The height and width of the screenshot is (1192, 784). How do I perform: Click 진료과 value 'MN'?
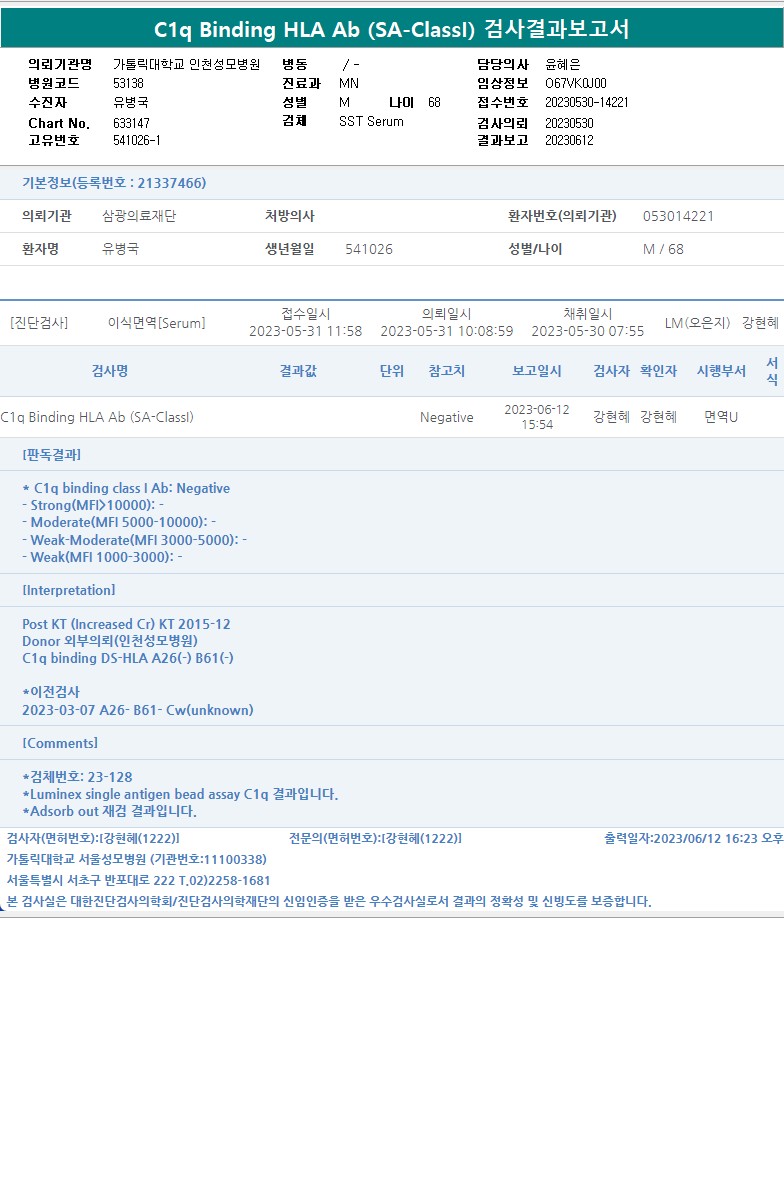tap(349, 83)
